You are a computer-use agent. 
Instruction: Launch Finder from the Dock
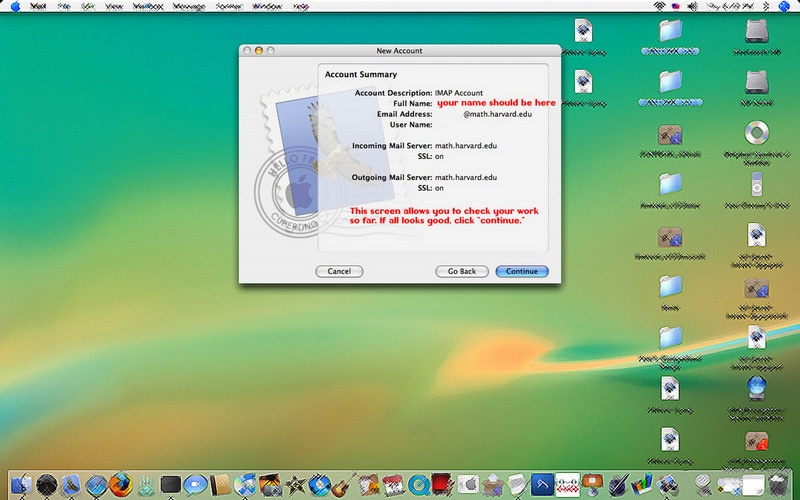pos(21,485)
